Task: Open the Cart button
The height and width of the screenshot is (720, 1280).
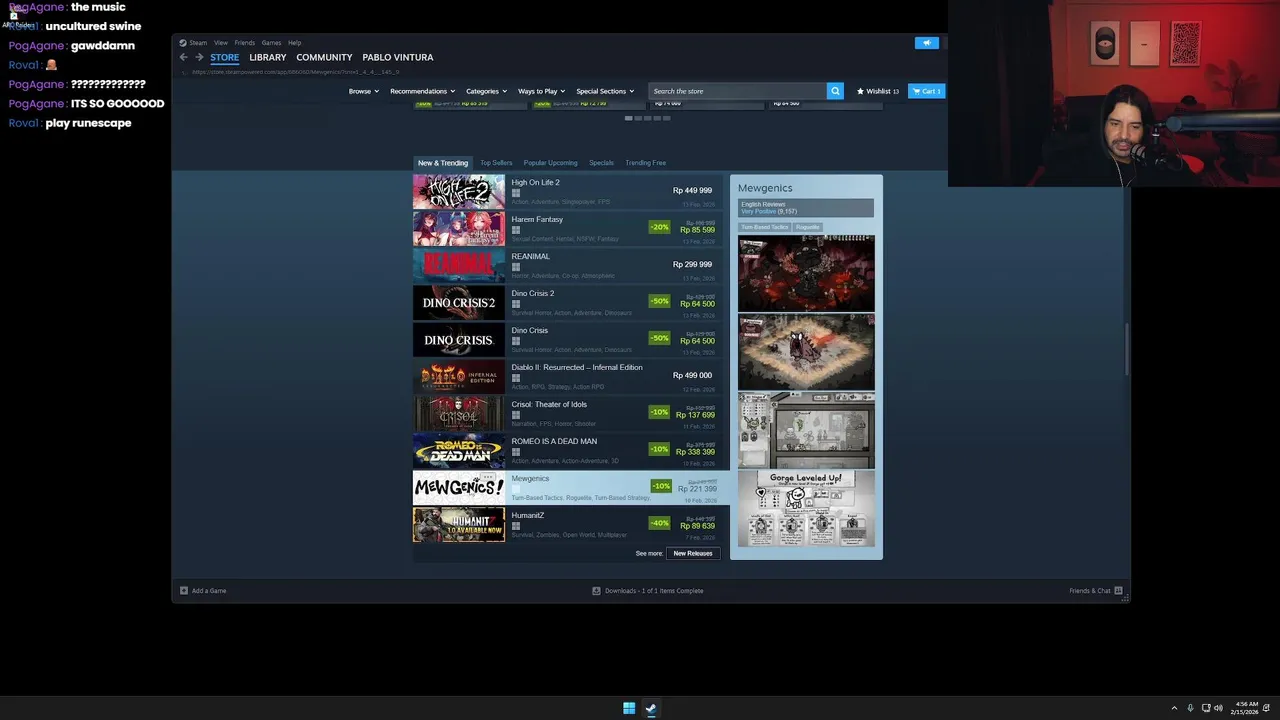Action: coord(926,91)
